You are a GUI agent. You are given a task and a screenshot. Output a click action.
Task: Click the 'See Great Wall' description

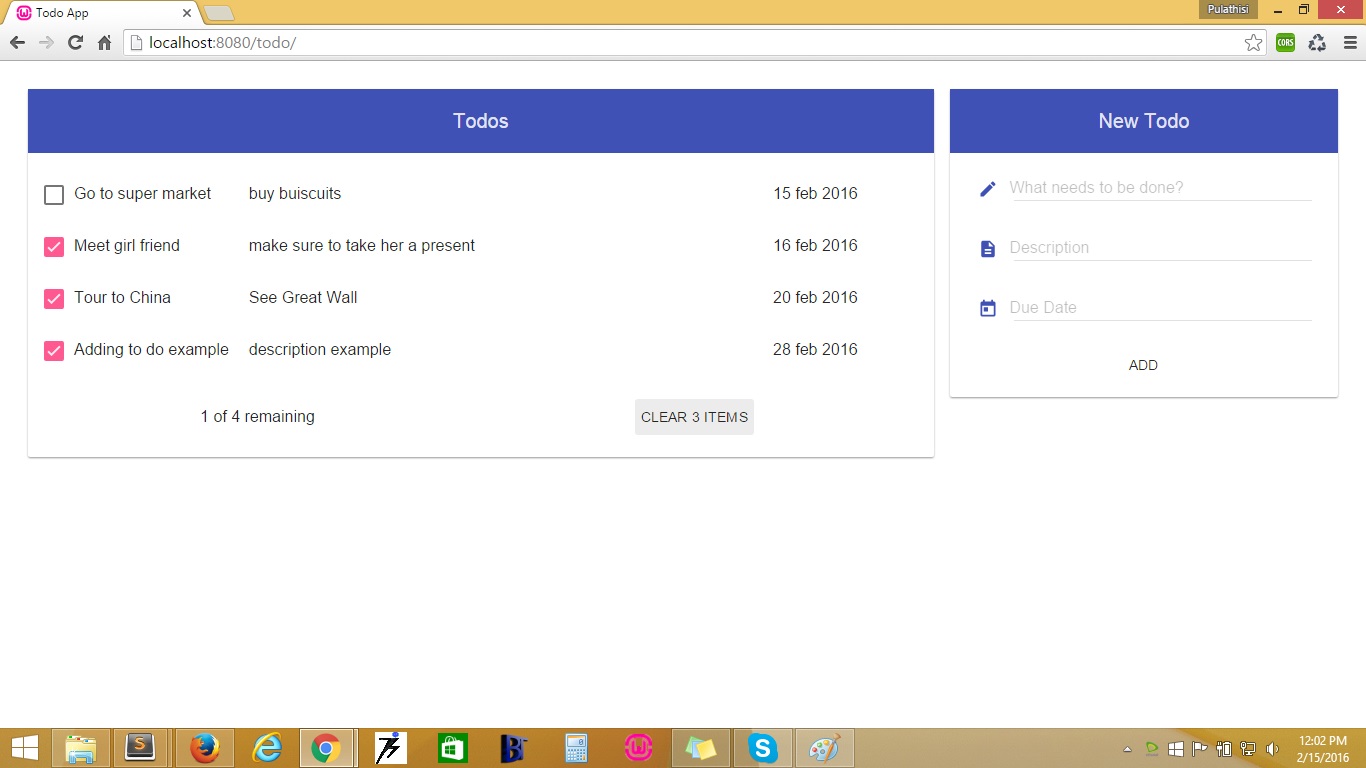pyautogui.click(x=303, y=298)
